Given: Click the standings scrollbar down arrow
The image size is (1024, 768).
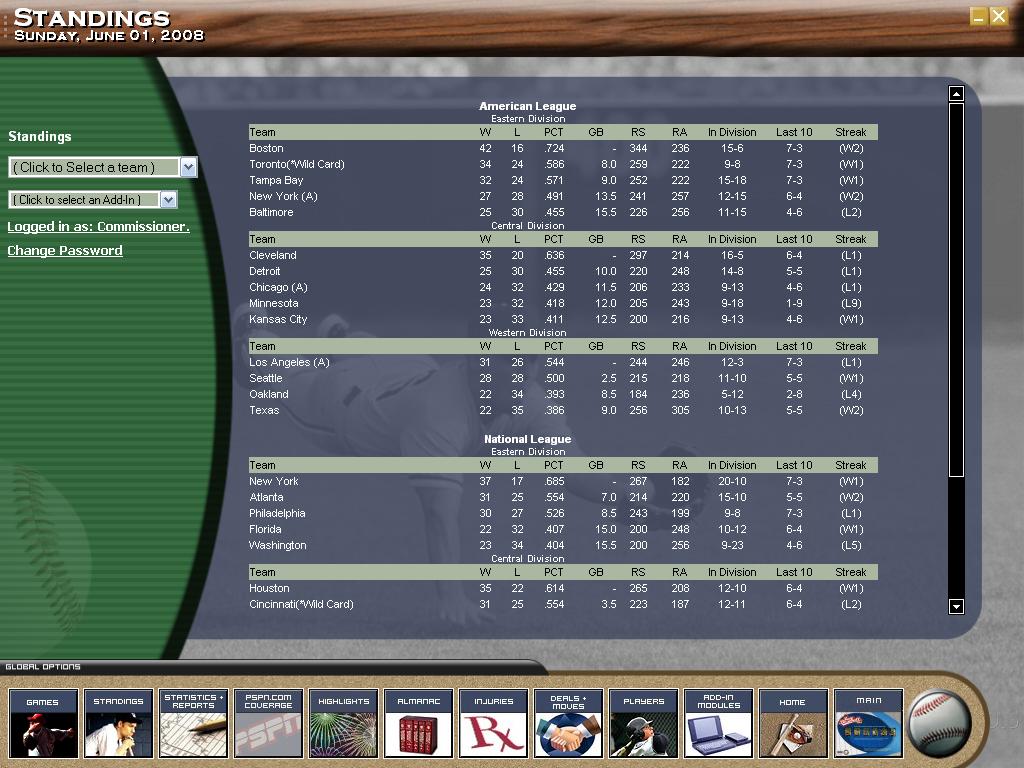Looking at the screenshot, I should 956,607.
